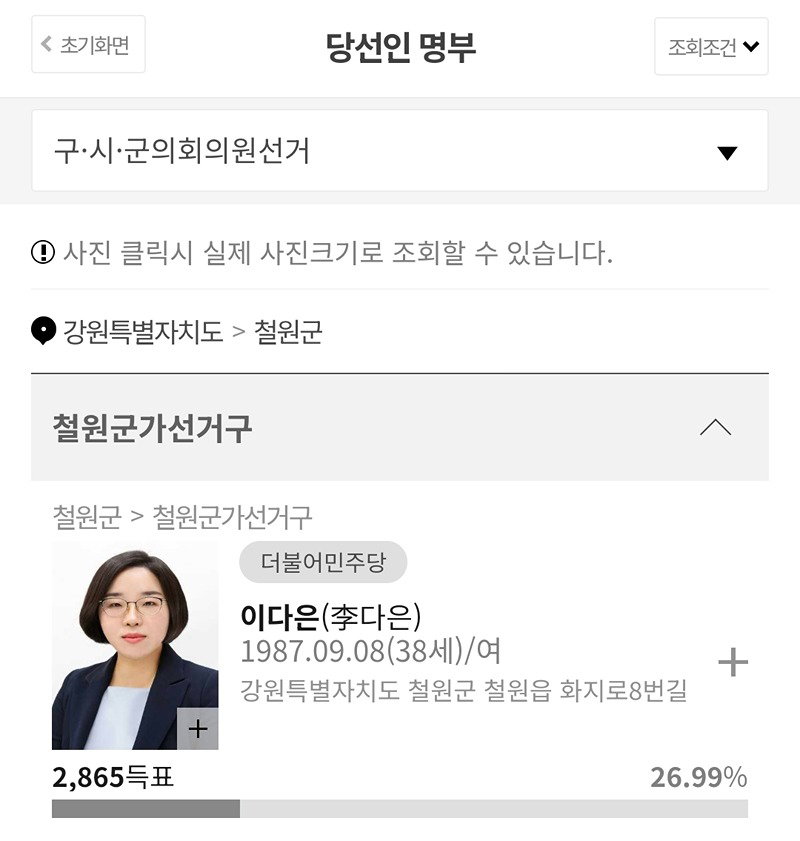800x841 pixels.
Task: Select 강원특별자치도 in the breadcrumb
Action: pos(143,331)
